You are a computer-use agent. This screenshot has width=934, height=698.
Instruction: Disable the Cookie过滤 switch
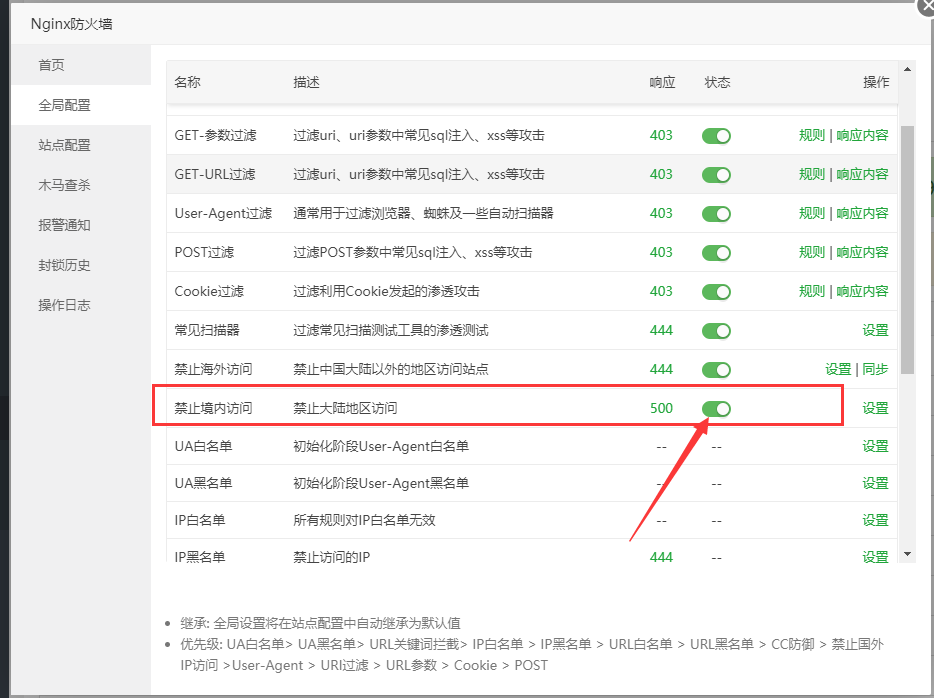(716, 292)
